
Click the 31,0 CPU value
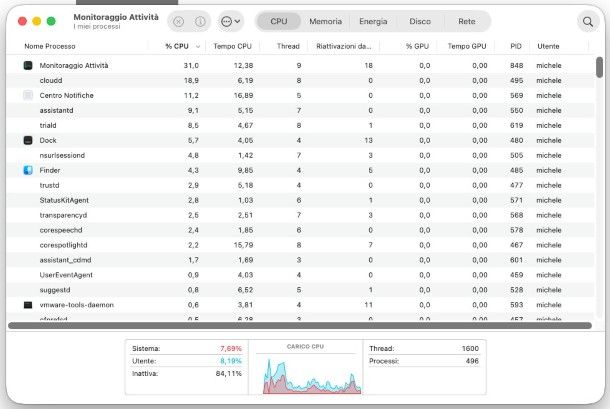(191, 65)
